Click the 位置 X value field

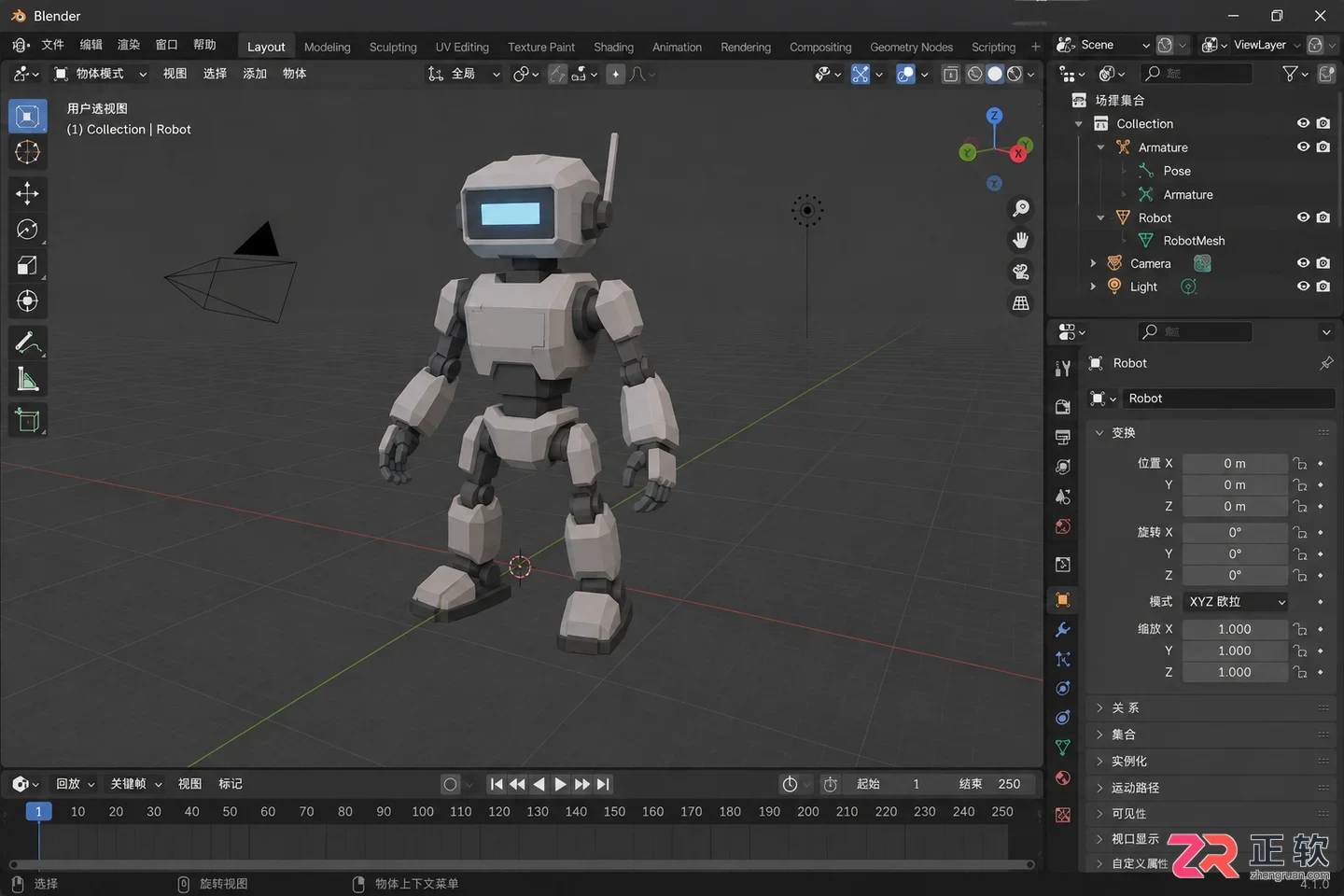point(1235,464)
